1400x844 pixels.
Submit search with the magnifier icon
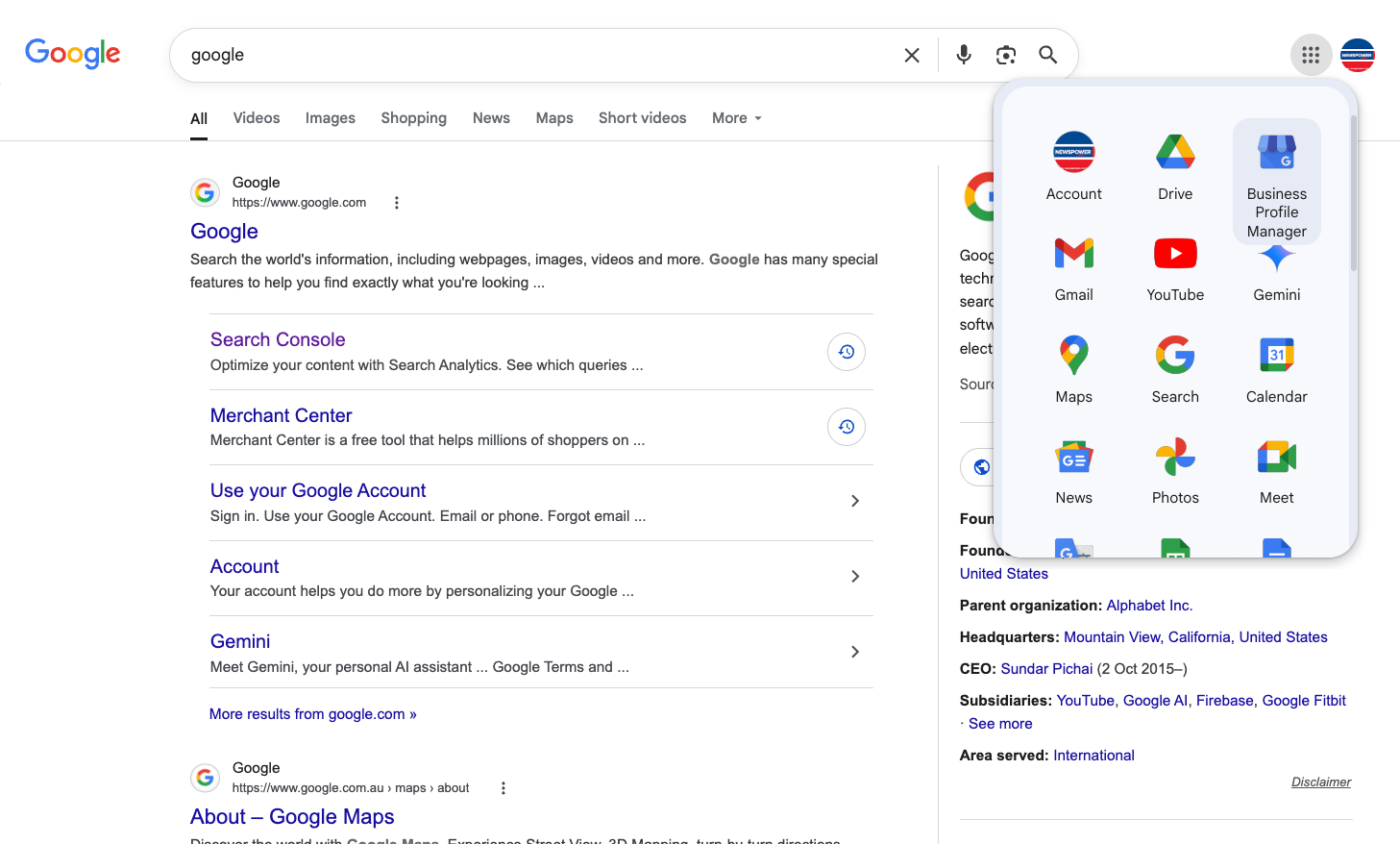[1048, 55]
